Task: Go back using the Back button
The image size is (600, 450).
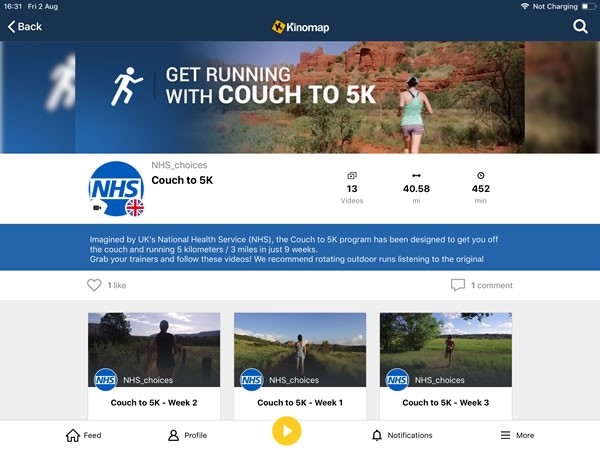Action: tap(25, 27)
